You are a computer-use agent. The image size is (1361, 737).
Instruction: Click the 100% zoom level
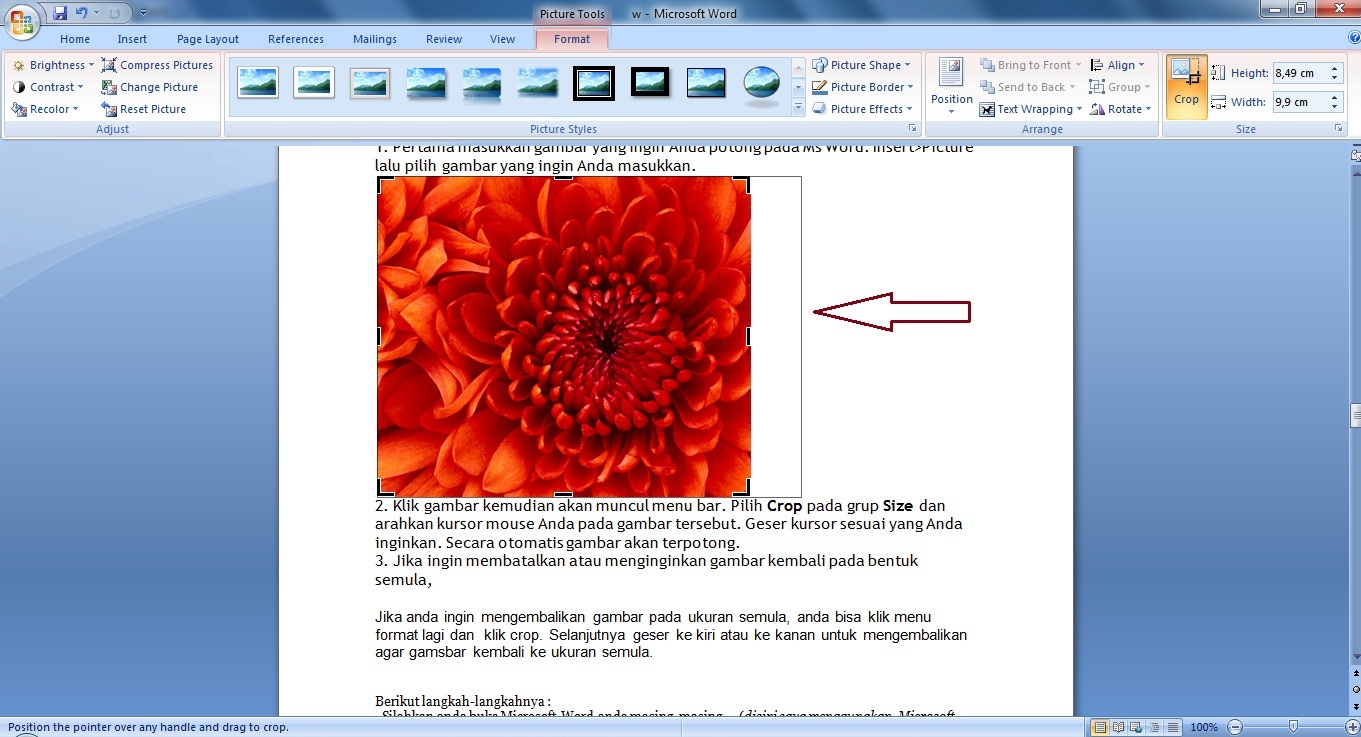(1204, 727)
